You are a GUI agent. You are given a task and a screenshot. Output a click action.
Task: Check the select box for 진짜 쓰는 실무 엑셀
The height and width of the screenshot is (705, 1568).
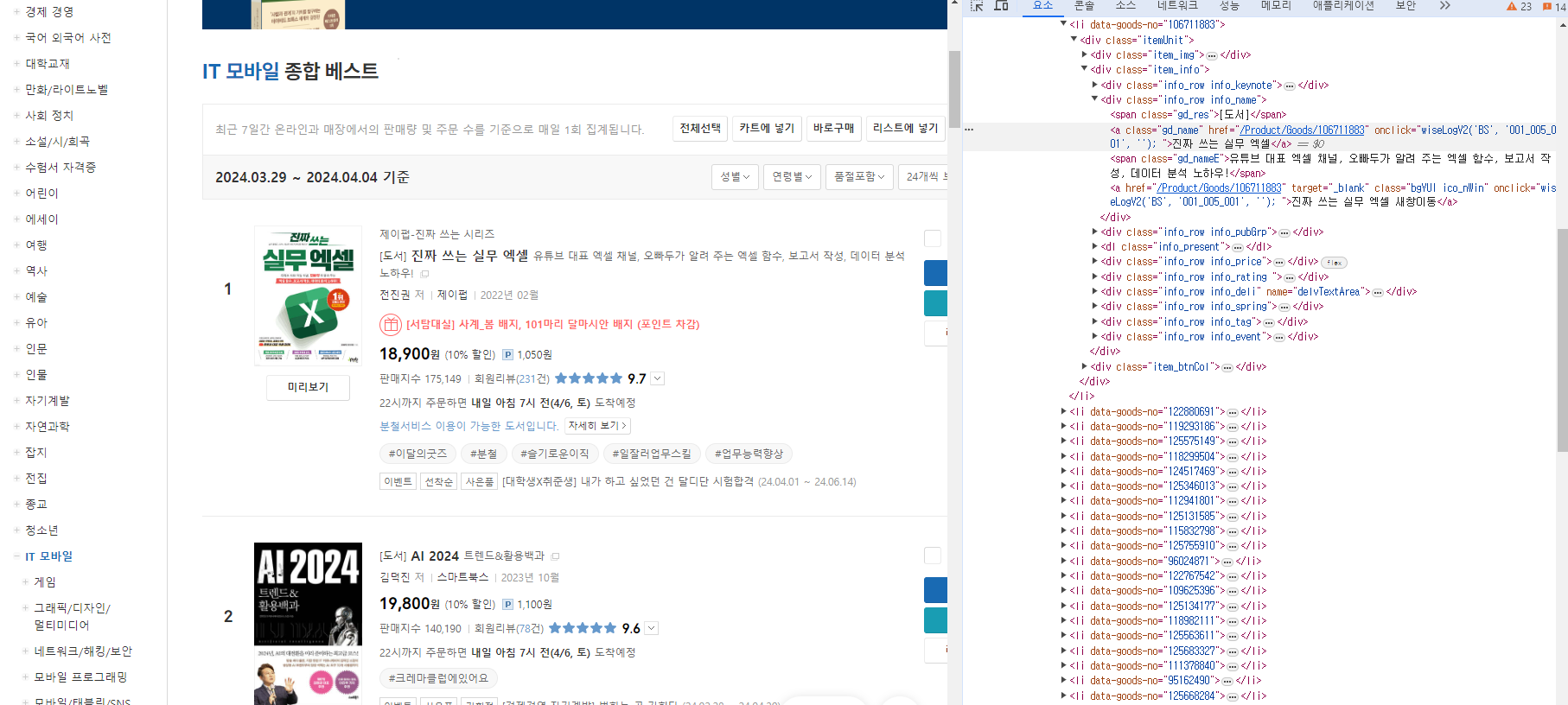click(x=933, y=238)
